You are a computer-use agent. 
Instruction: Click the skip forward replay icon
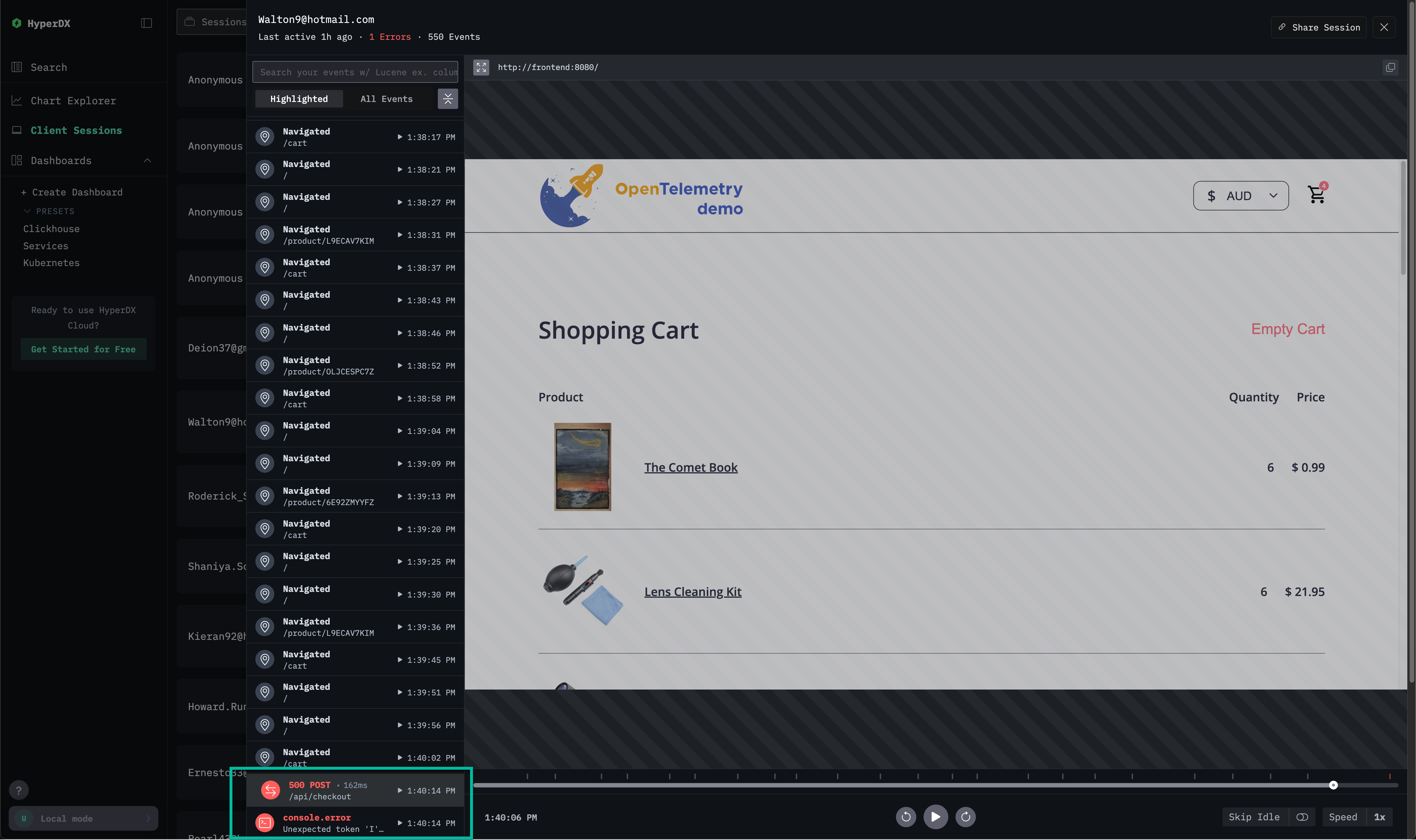click(965, 817)
